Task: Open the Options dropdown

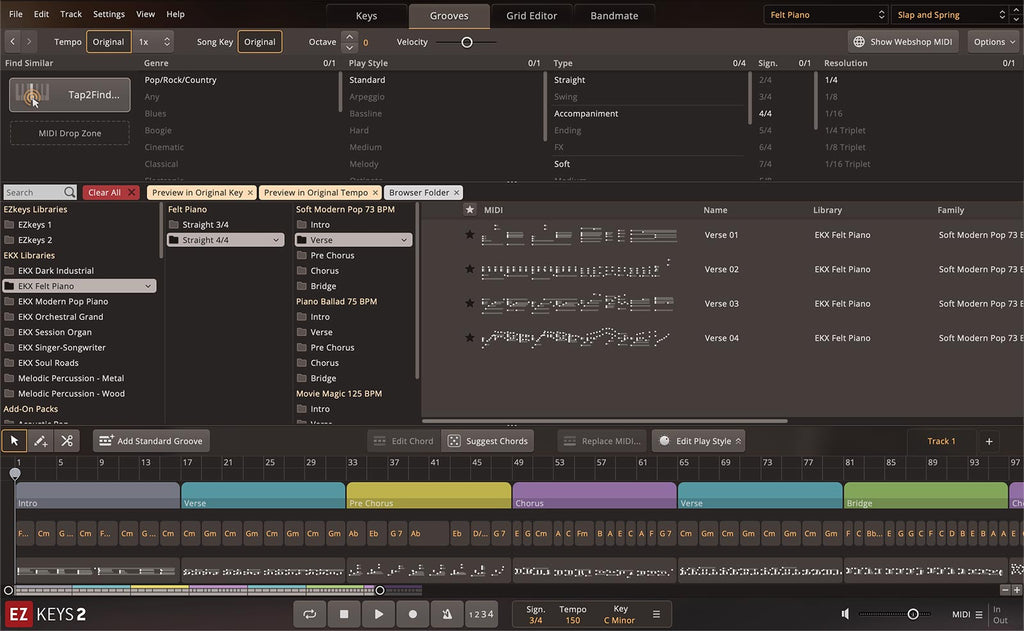Action: (994, 42)
